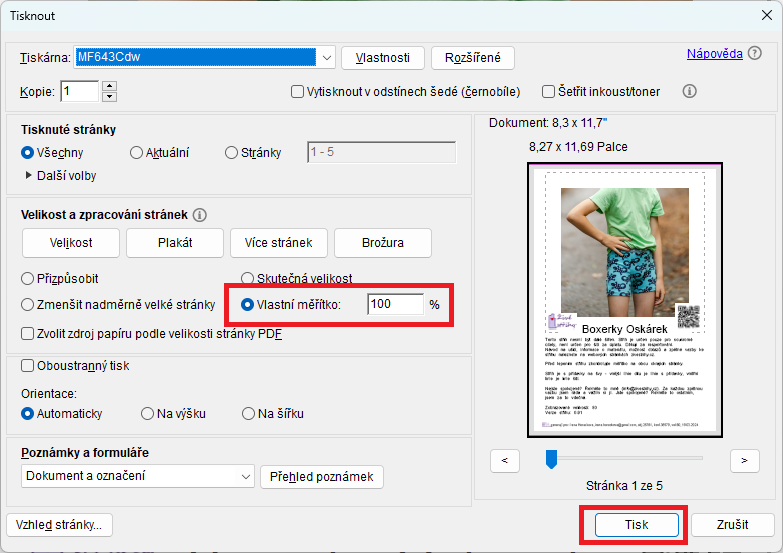The image size is (783, 553).
Task: Switch to the Plakát mode
Action: tap(175, 242)
